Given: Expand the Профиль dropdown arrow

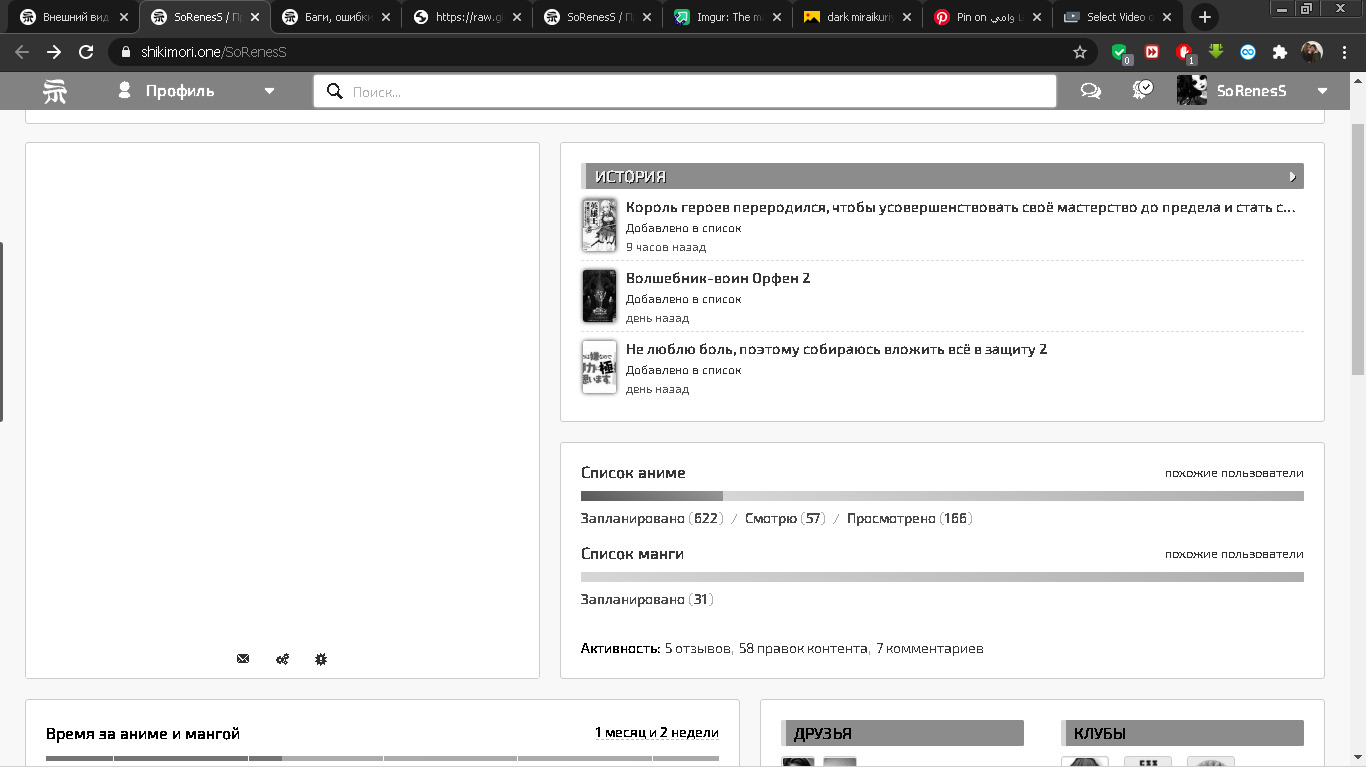Looking at the screenshot, I should click(269, 91).
